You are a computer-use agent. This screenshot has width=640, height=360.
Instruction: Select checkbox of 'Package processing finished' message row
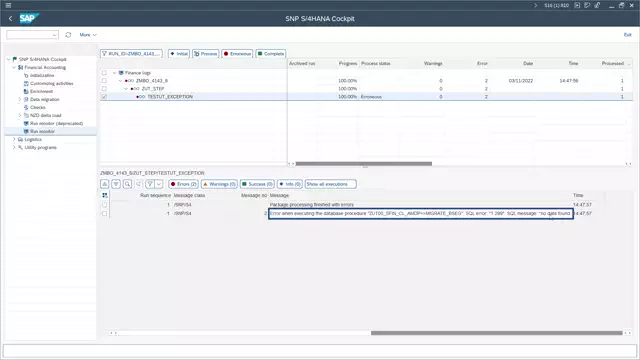104,204
